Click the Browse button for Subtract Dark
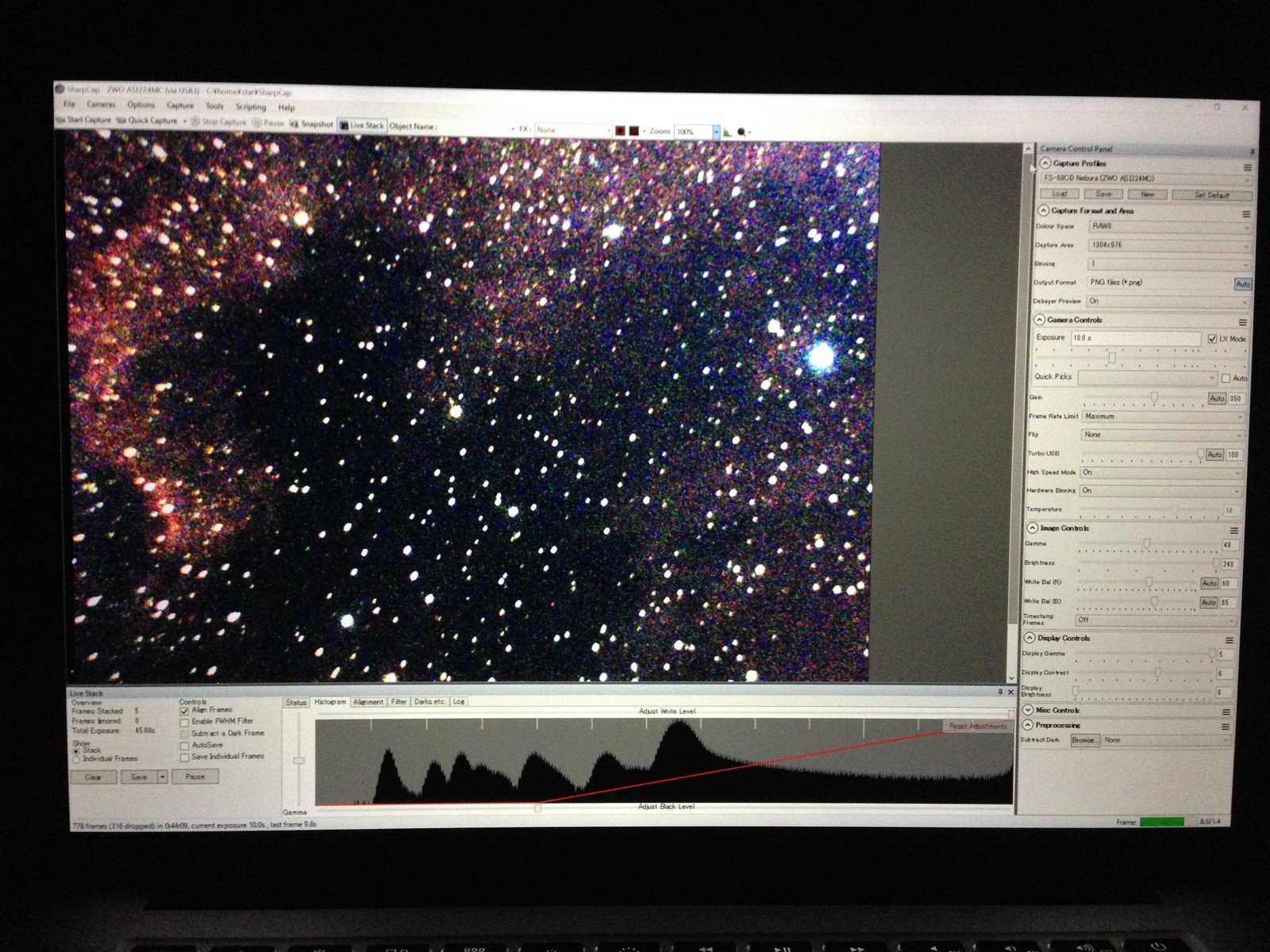 pyautogui.click(x=1083, y=740)
